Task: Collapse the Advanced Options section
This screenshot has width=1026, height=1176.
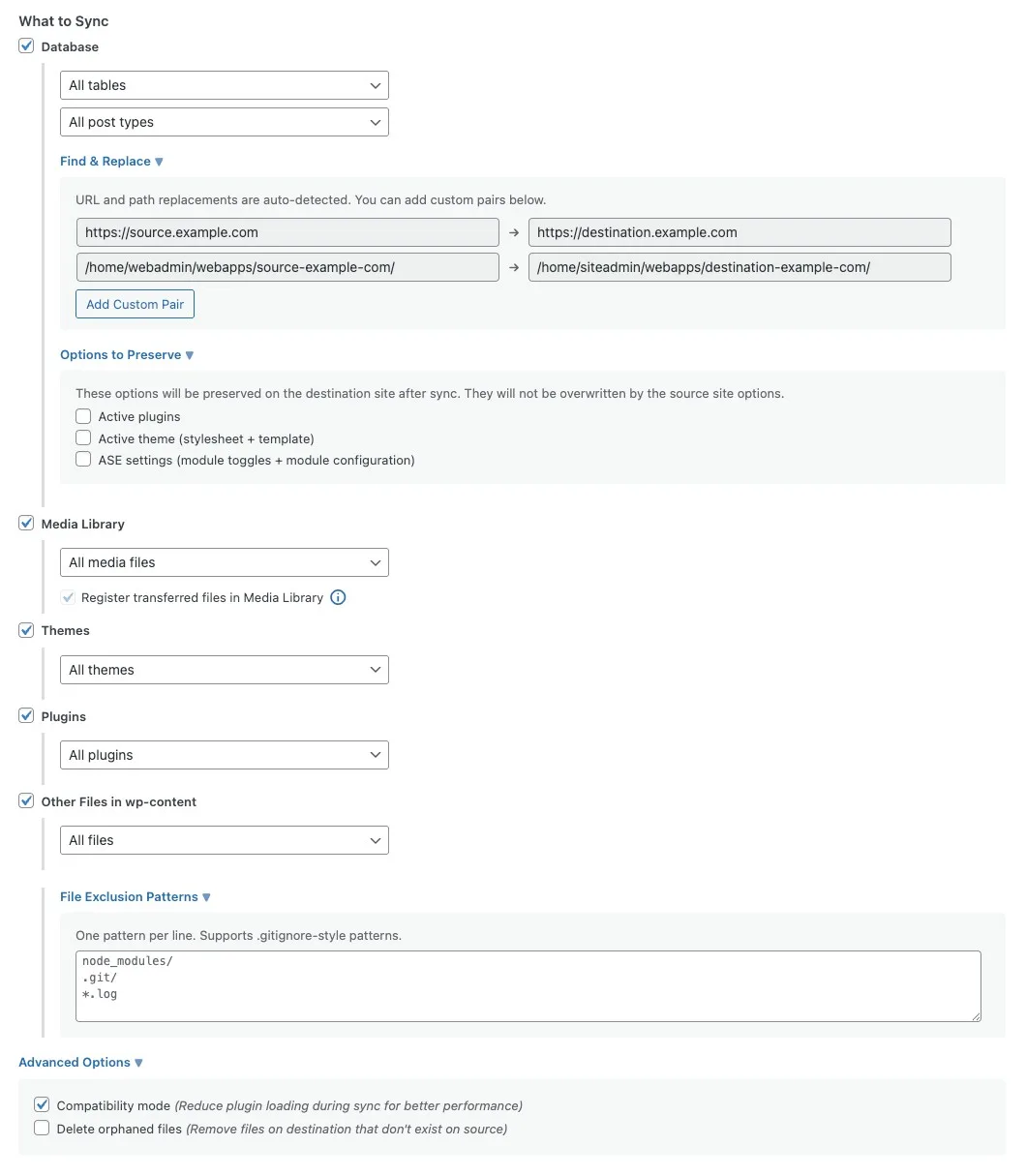Action: (x=80, y=1063)
